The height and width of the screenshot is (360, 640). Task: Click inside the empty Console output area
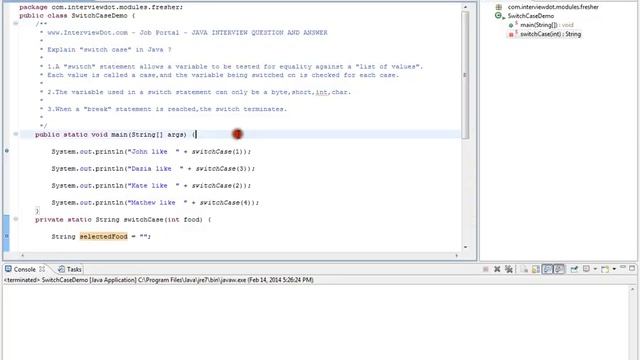pos(316,322)
